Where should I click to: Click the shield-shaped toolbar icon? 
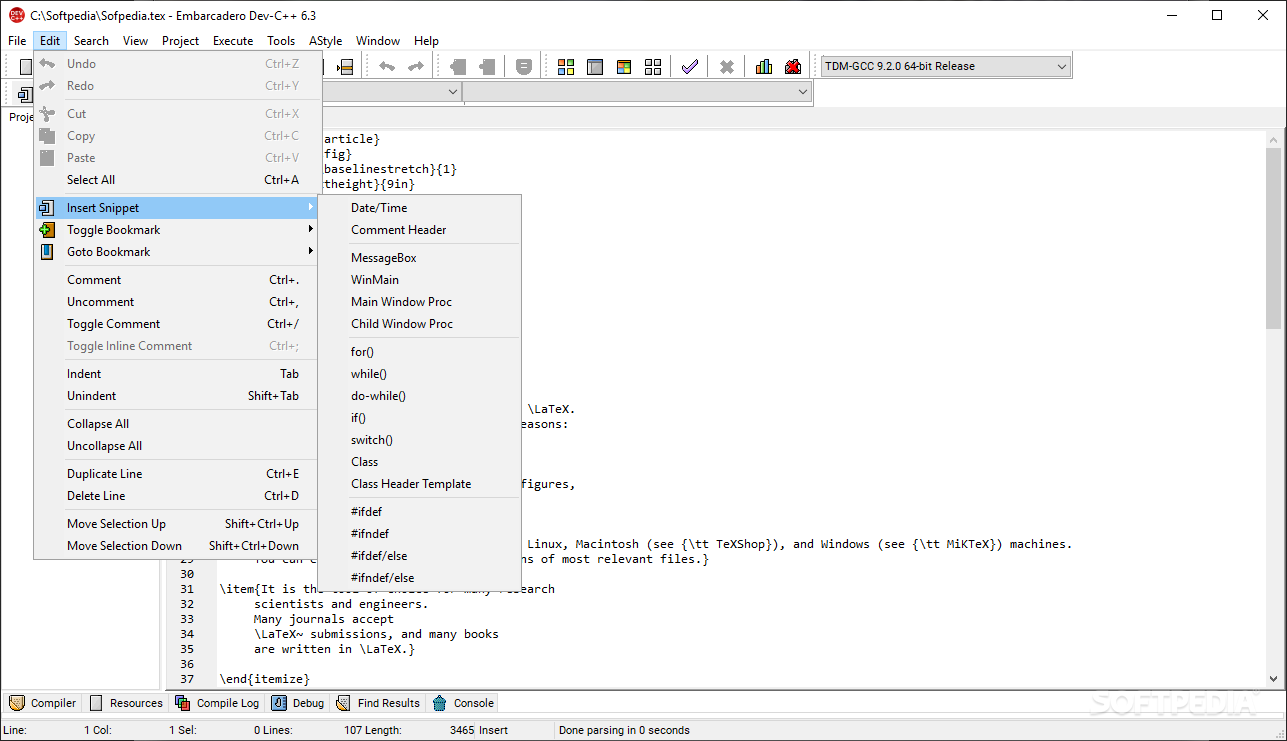click(524, 67)
